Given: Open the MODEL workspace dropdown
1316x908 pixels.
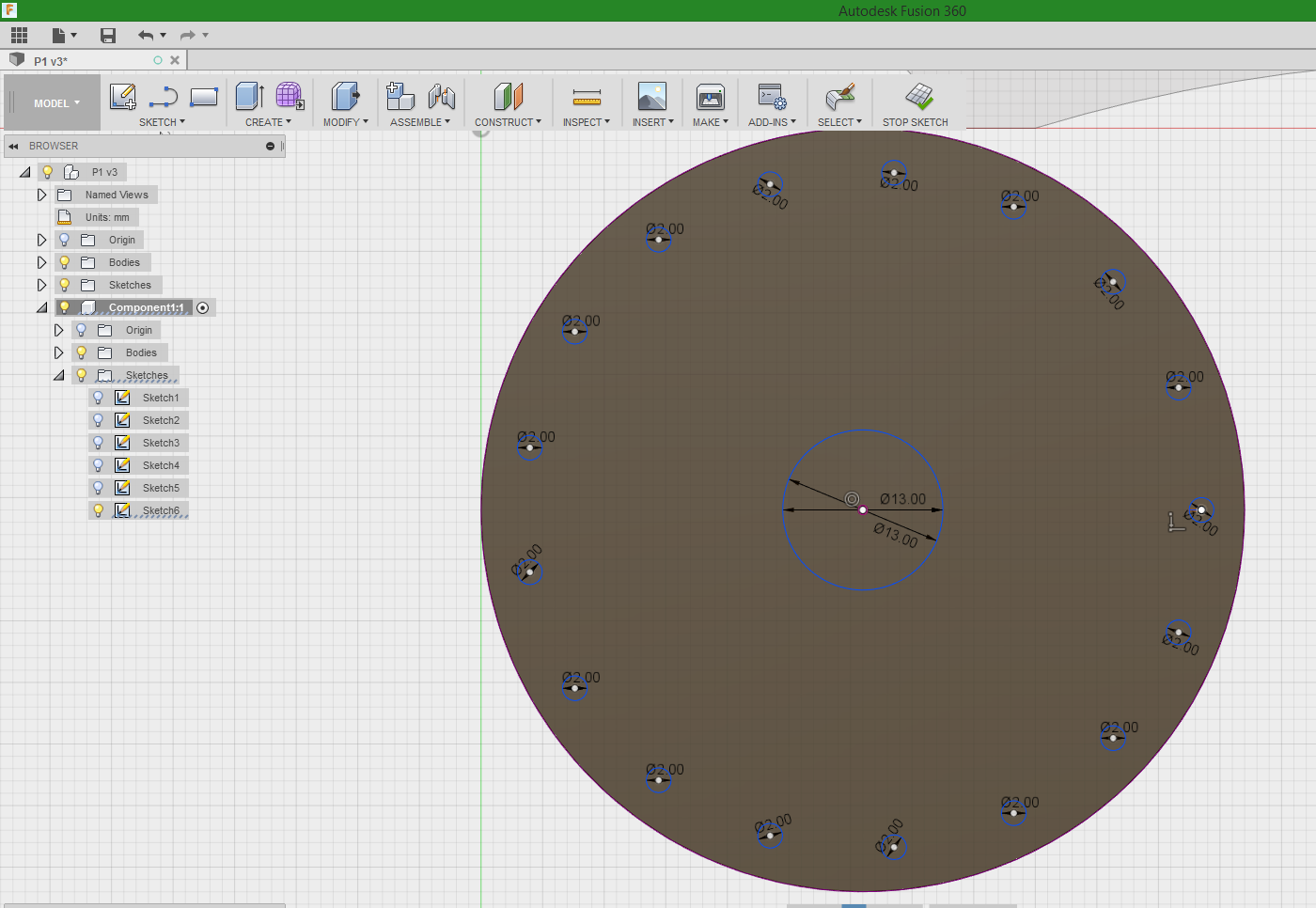Looking at the screenshot, I should tap(56, 103).
